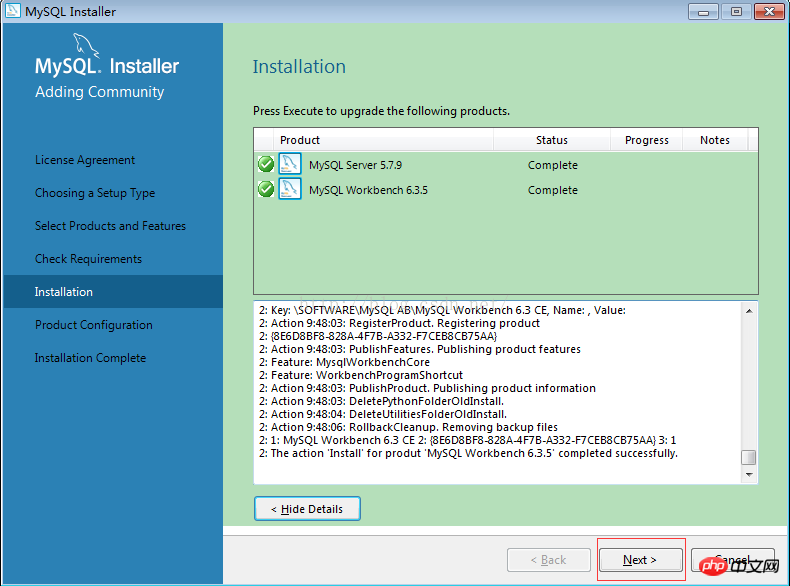Screen dimensions: 790x586
Task: Click the log scrollbar thumb
Action: click(x=749, y=458)
